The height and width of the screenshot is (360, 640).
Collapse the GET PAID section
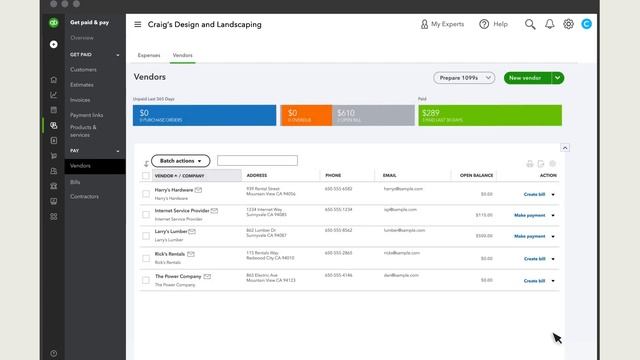118,55
